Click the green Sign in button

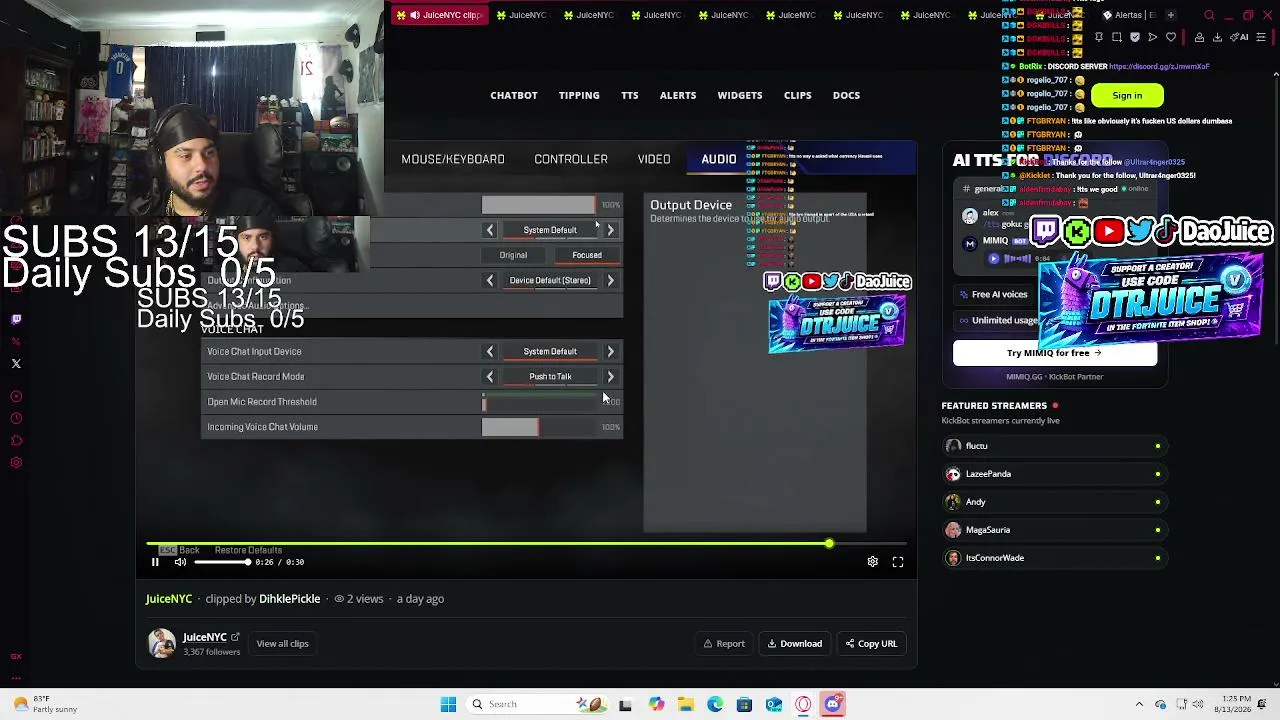click(1127, 96)
